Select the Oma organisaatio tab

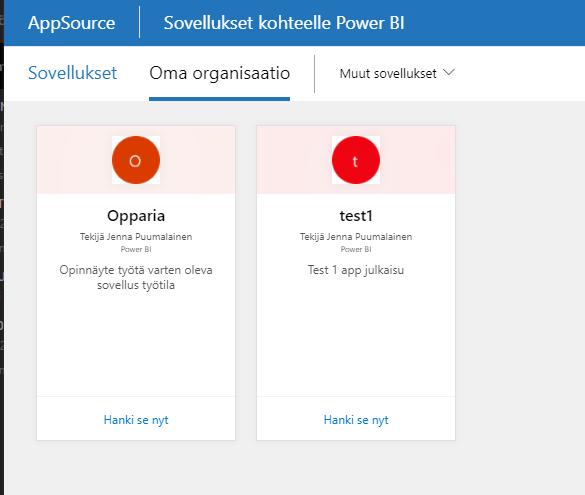tap(219, 73)
